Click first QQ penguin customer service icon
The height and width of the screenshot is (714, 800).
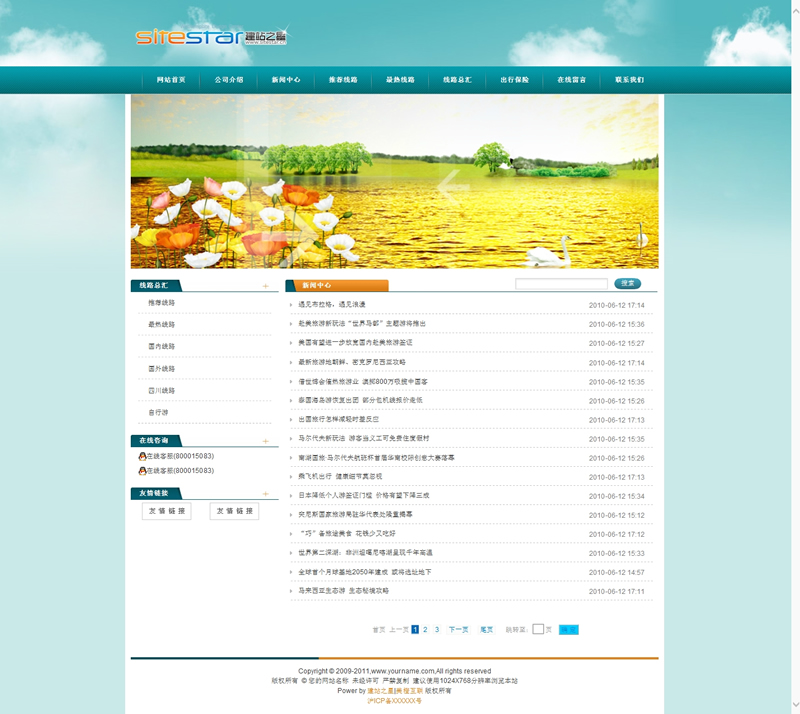click(x=142, y=456)
